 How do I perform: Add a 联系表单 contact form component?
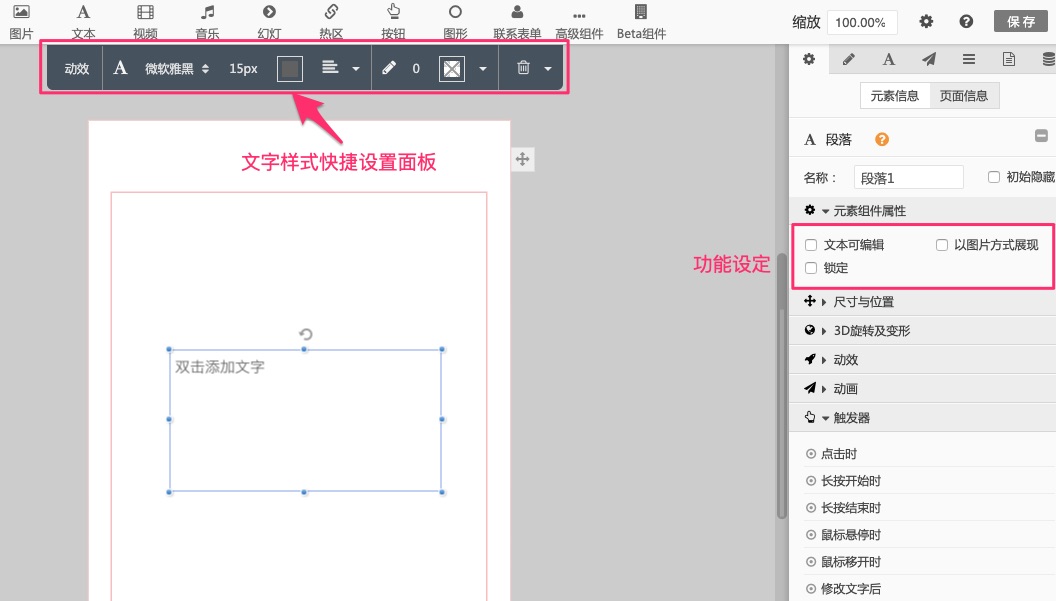517,13
